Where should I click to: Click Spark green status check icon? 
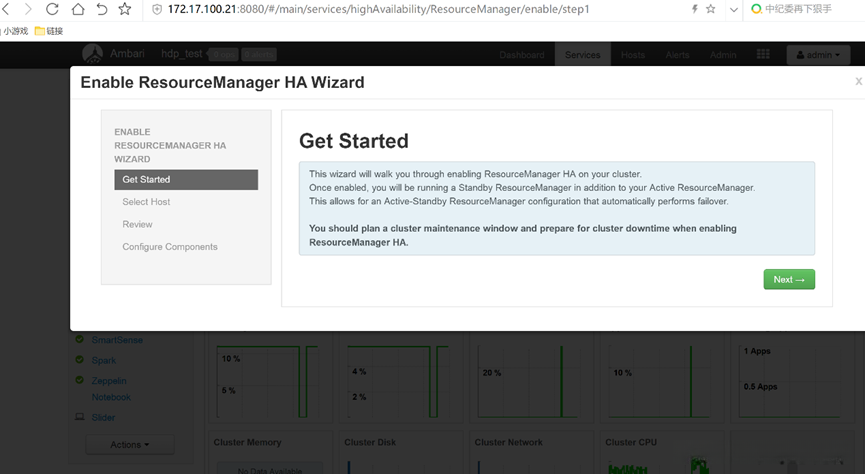pyautogui.click(x=79, y=360)
